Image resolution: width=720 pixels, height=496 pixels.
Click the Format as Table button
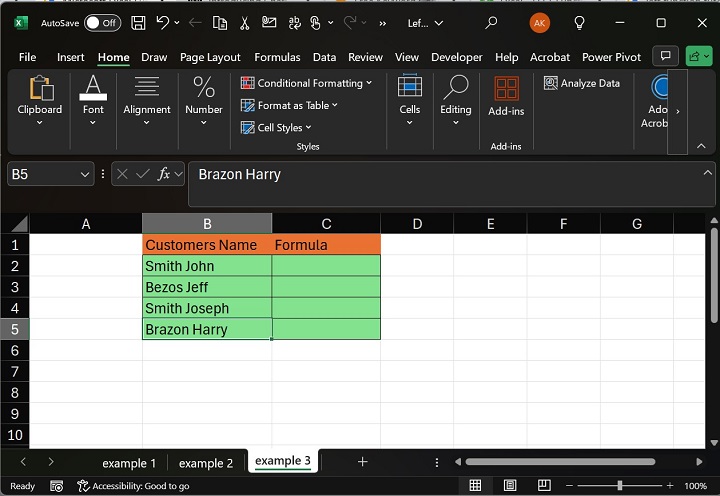point(290,105)
